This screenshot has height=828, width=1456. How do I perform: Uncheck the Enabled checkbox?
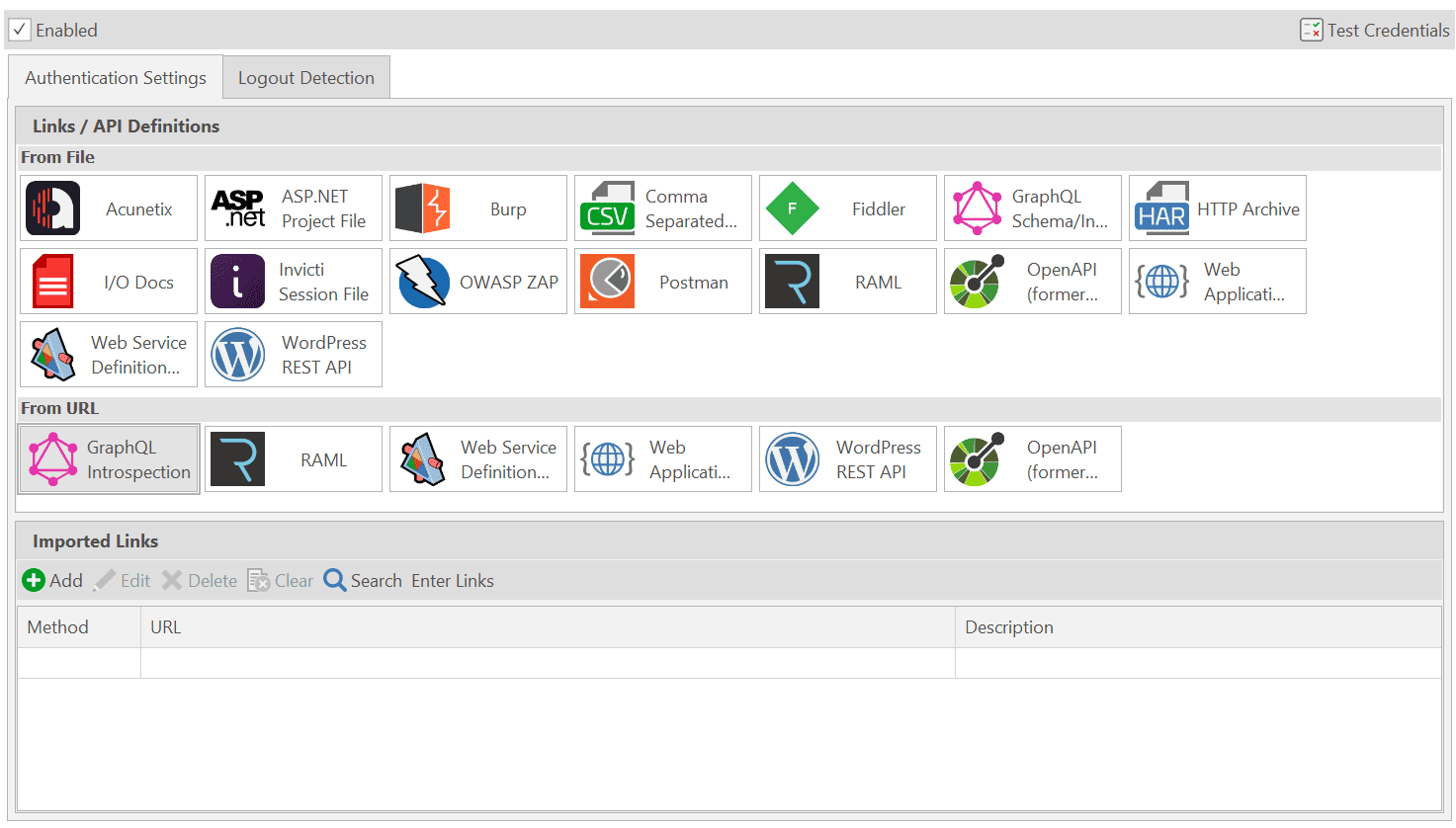click(20, 30)
